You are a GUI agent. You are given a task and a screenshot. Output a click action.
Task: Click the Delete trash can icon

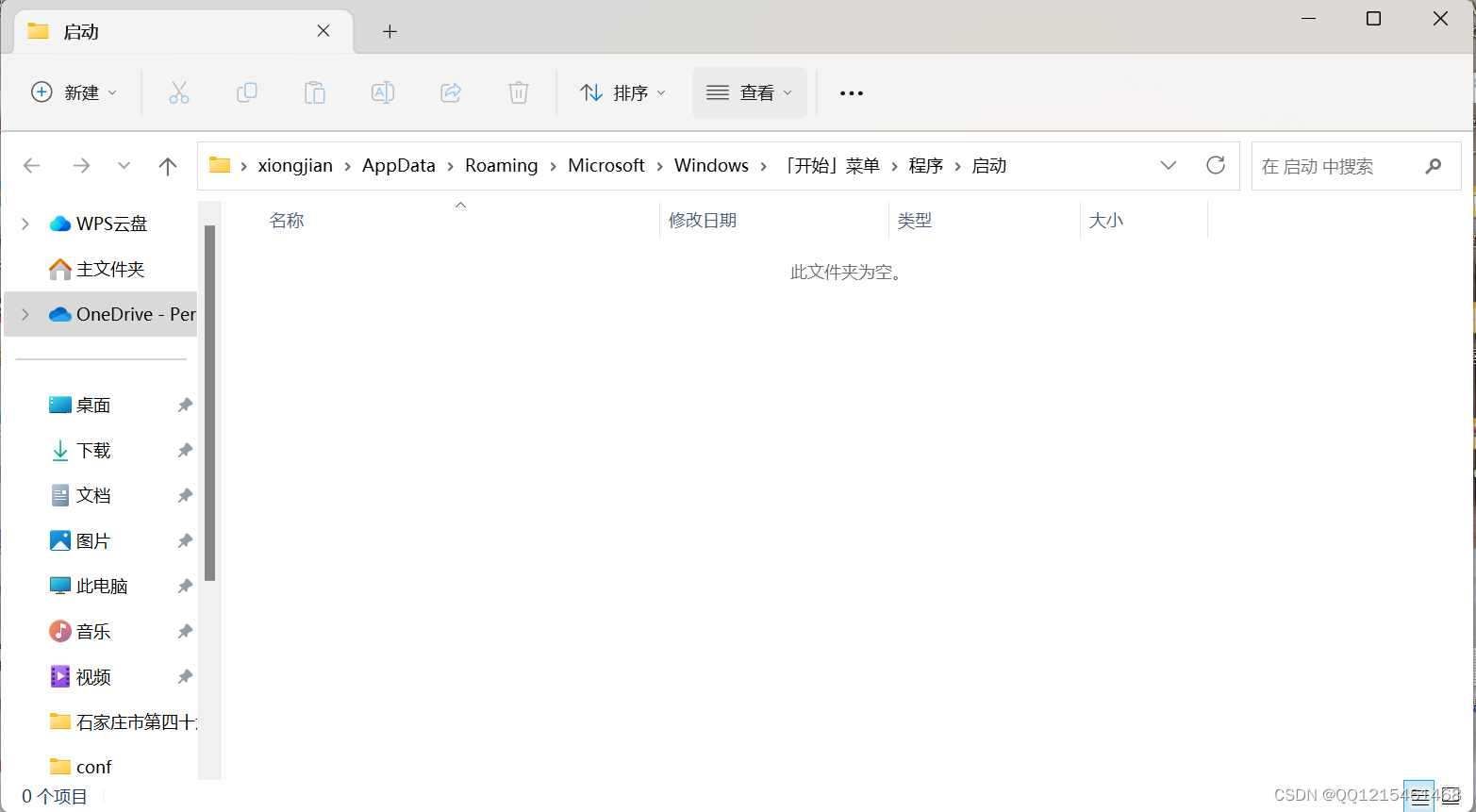pyautogui.click(x=519, y=92)
